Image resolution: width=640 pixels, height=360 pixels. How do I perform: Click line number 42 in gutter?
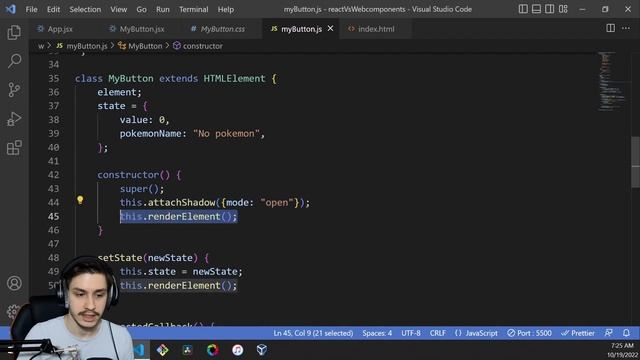point(53,175)
